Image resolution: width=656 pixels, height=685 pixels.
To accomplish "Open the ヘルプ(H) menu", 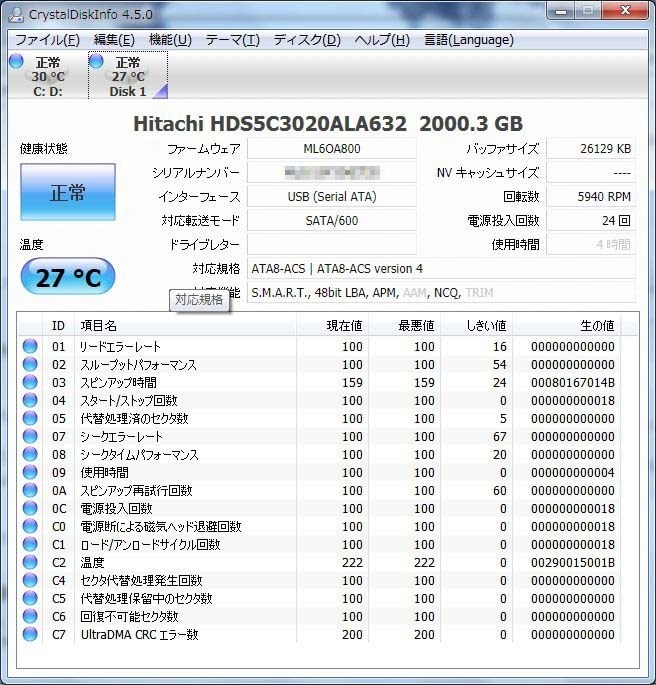I will (x=382, y=40).
